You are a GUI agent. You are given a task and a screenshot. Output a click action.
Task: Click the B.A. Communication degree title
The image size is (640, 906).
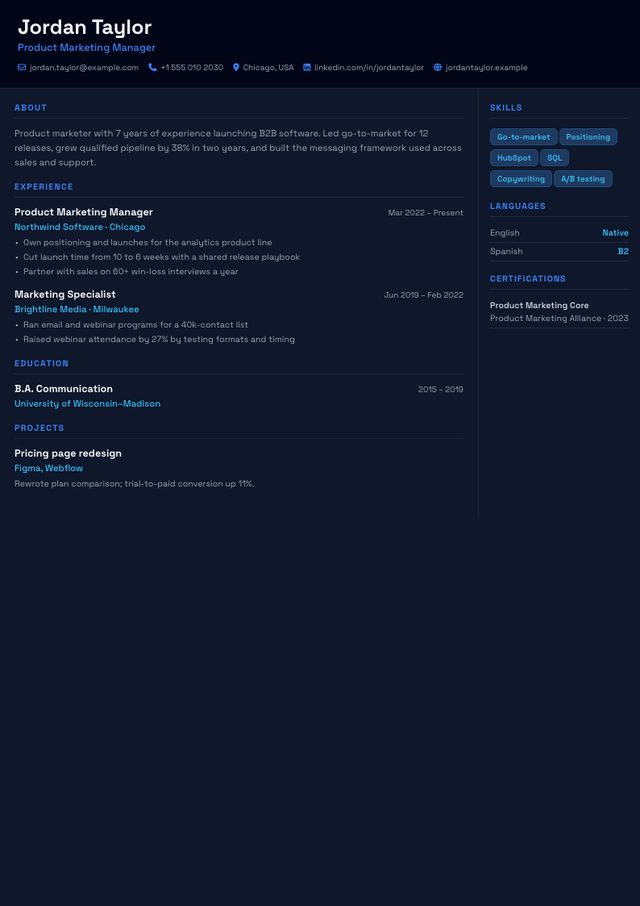click(64, 389)
